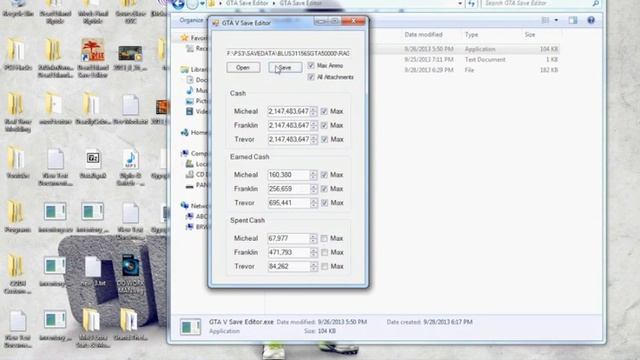640x360 pixels.
Task: Click the palm tree shortcut icon on desktop
Action: [x=93, y=50]
